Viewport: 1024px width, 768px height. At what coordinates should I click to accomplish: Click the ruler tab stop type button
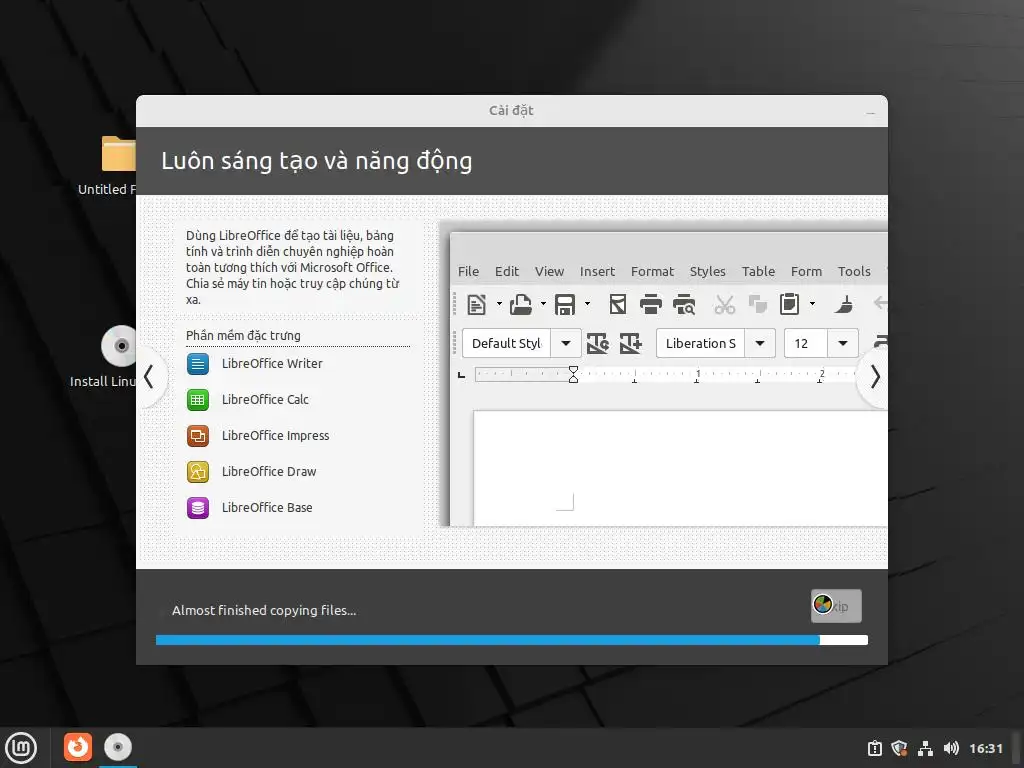pyautogui.click(x=462, y=375)
